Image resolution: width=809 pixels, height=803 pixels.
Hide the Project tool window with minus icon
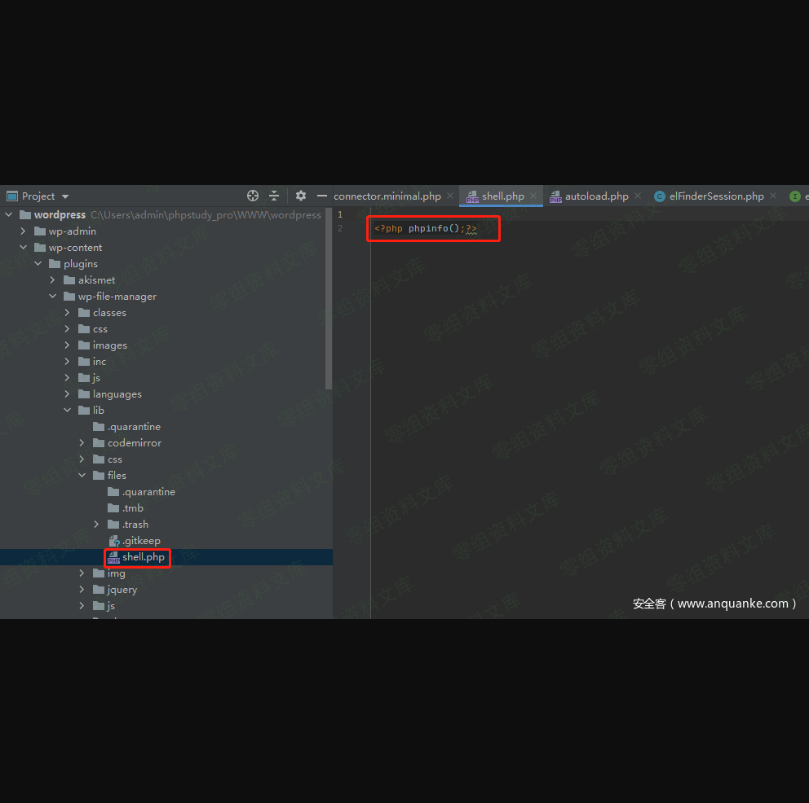point(322,196)
